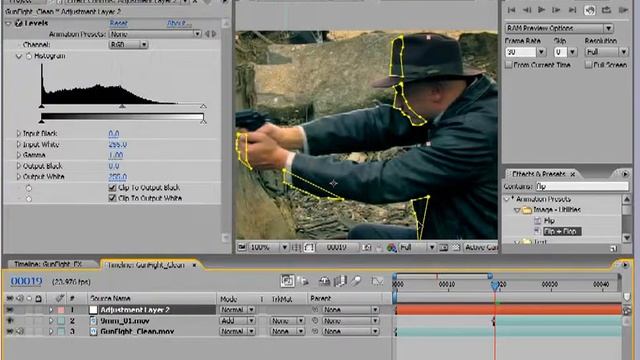
Task: Toggle the mask visibility icon in viewer
Action: pos(310,247)
